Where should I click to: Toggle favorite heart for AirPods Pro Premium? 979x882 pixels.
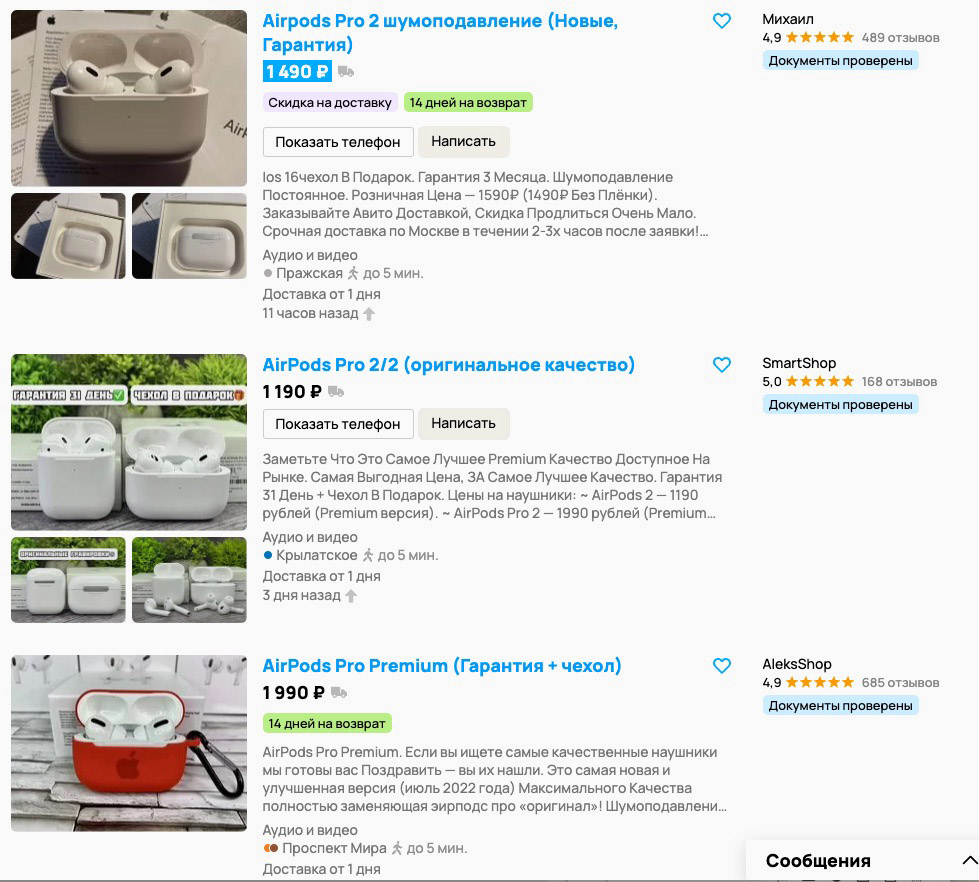click(x=722, y=666)
